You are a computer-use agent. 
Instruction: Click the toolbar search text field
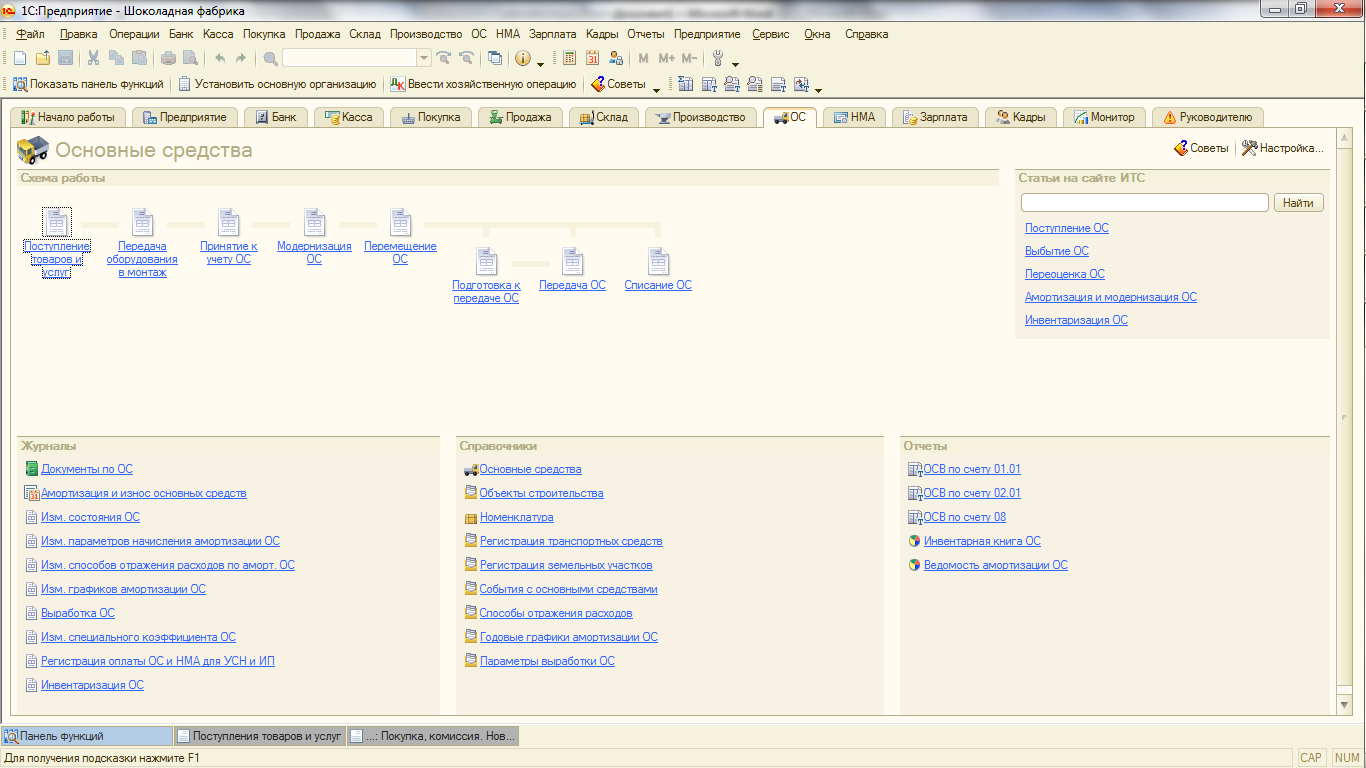pyautogui.click(x=349, y=58)
